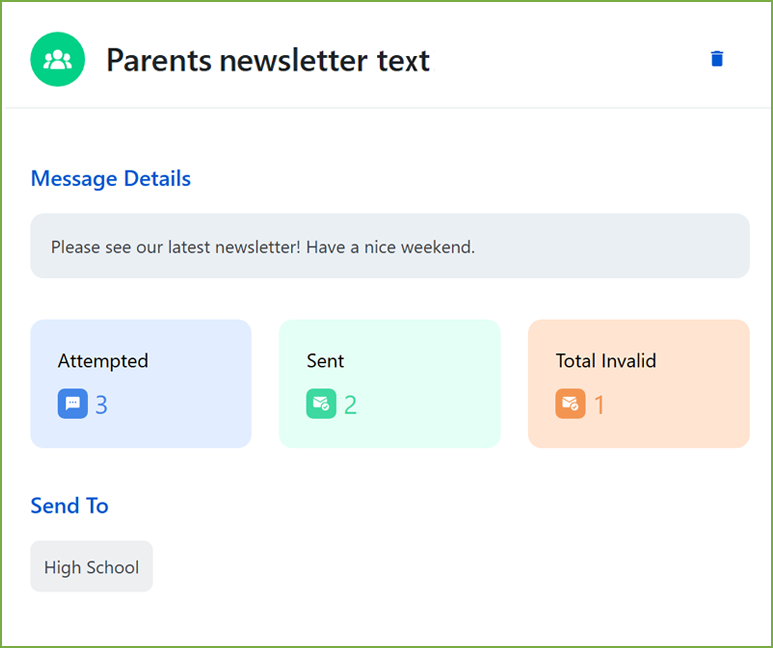Click the newsletter message text box
Image resolution: width=773 pixels, height=648 pixels.
pyautogui.click(x=390, y=246)
